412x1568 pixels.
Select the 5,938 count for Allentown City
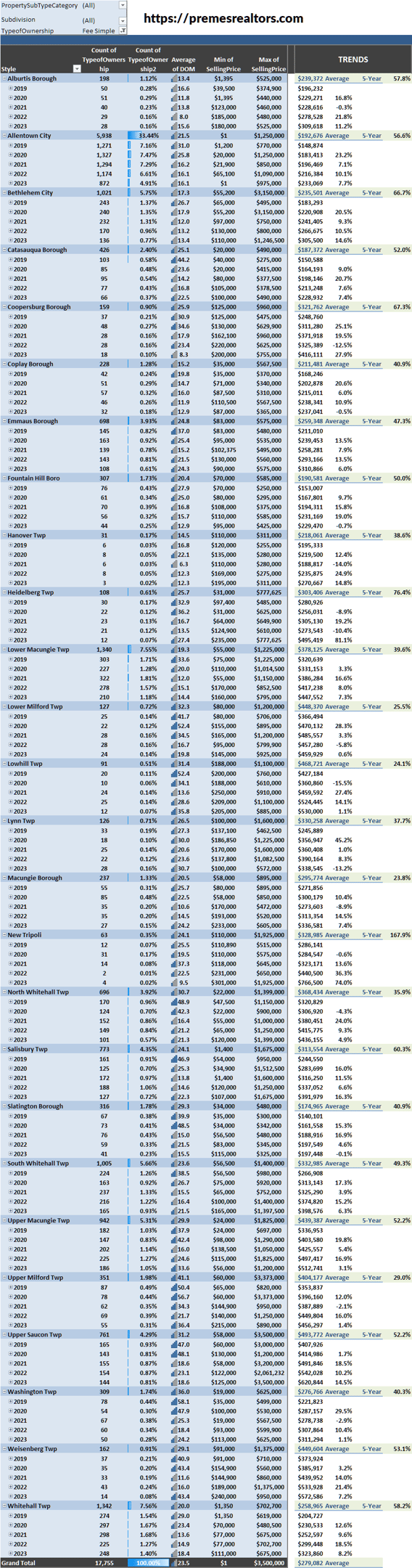tap(104, 136)
